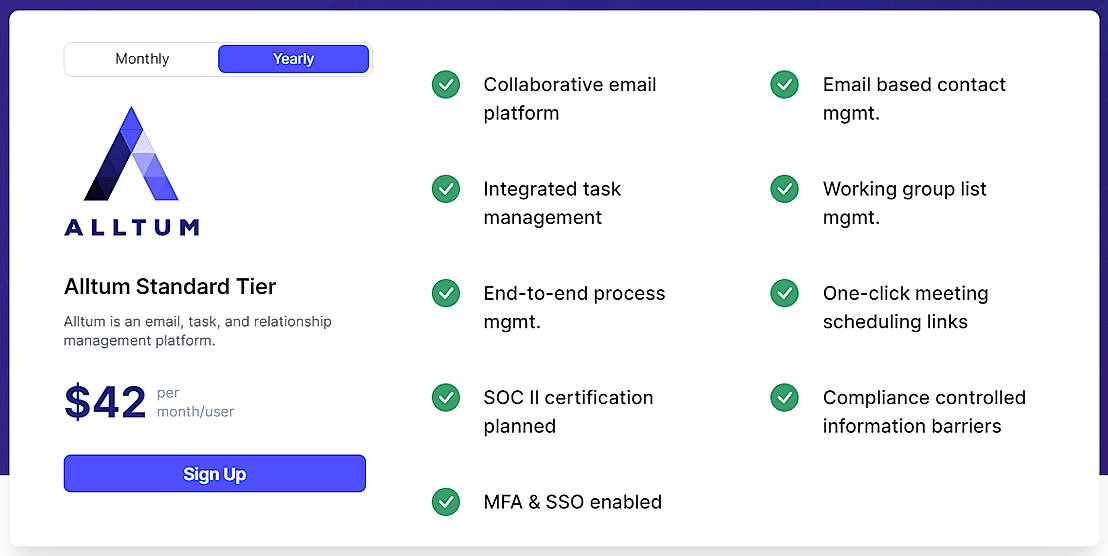
Task: Click the ALLTUM wordmark under the logo
Action: [x=131, y=227]
